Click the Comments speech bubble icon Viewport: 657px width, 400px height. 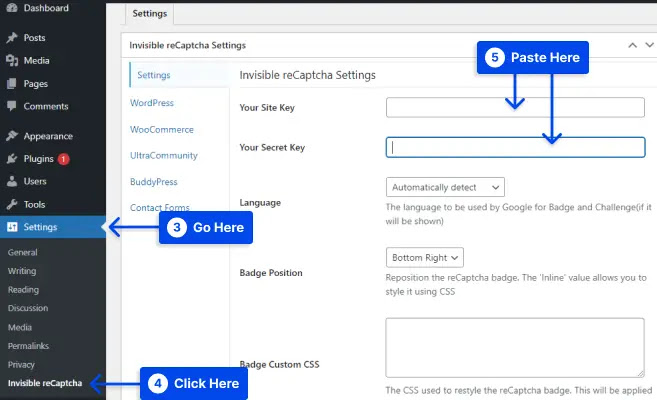pos(12,106)
